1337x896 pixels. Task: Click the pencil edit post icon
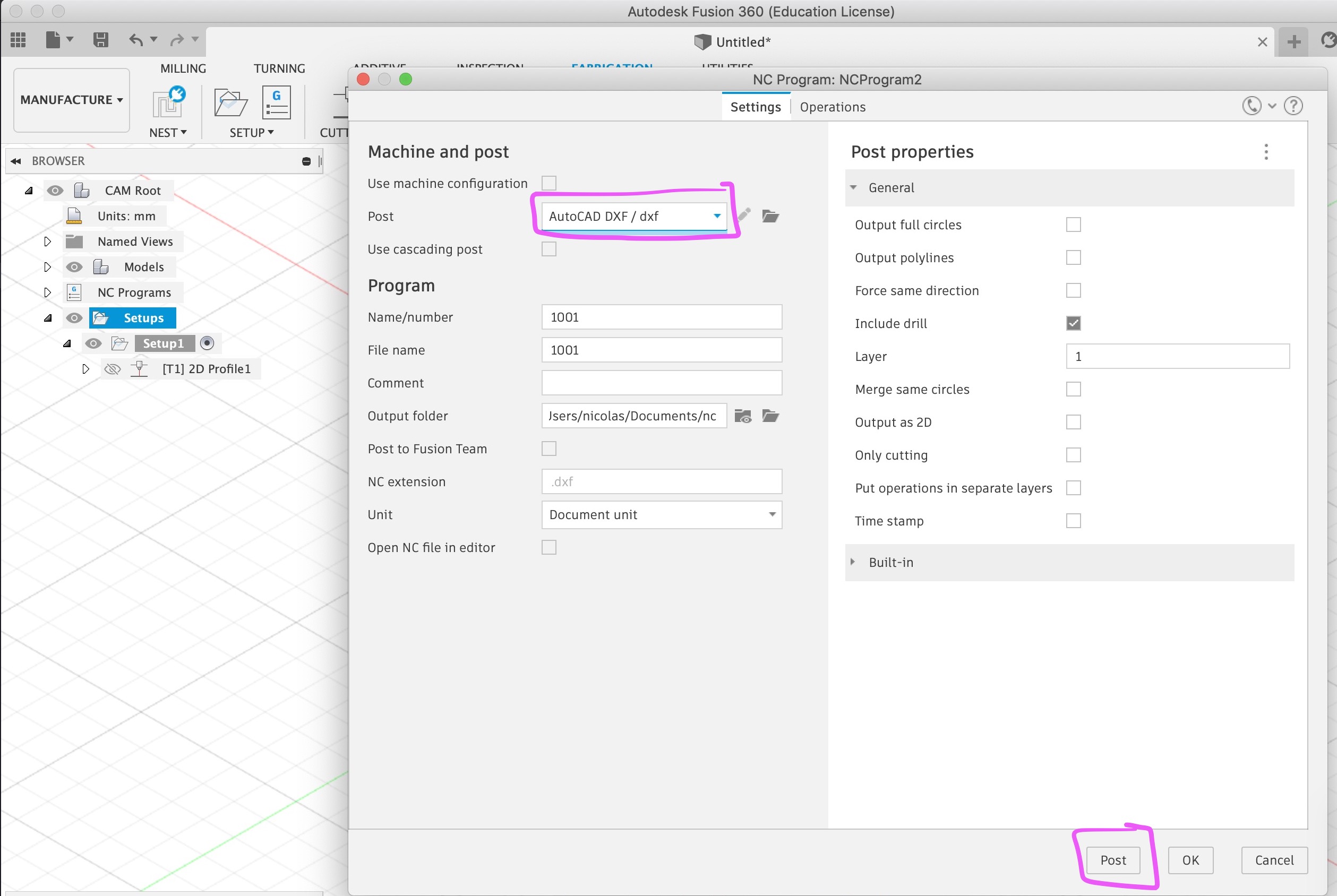(x=744, y=216)
